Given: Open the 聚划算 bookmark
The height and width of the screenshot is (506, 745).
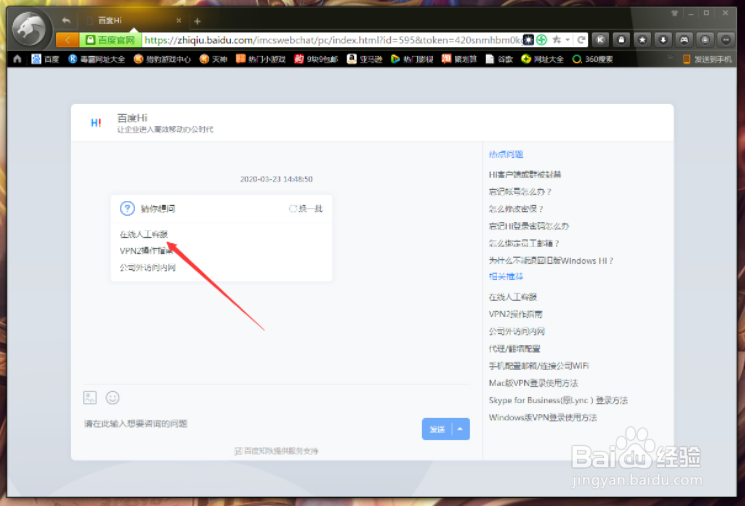Looking at the screenshot, I should point(459,59).
